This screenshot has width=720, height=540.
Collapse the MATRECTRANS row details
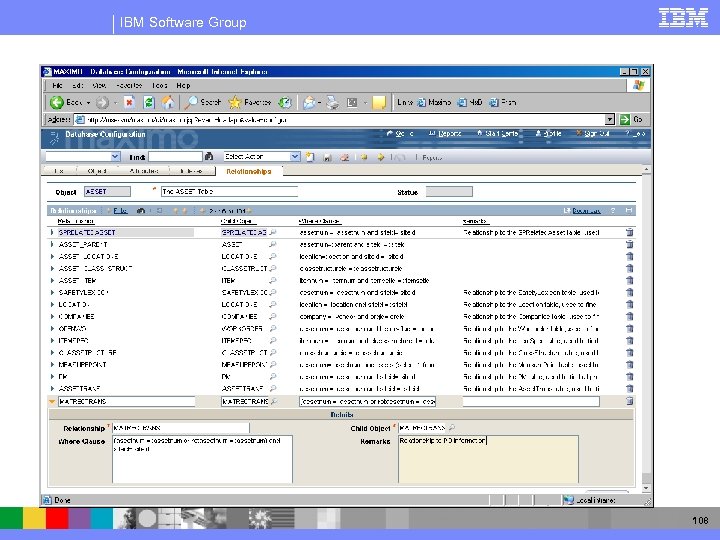[x=52, y=401]
